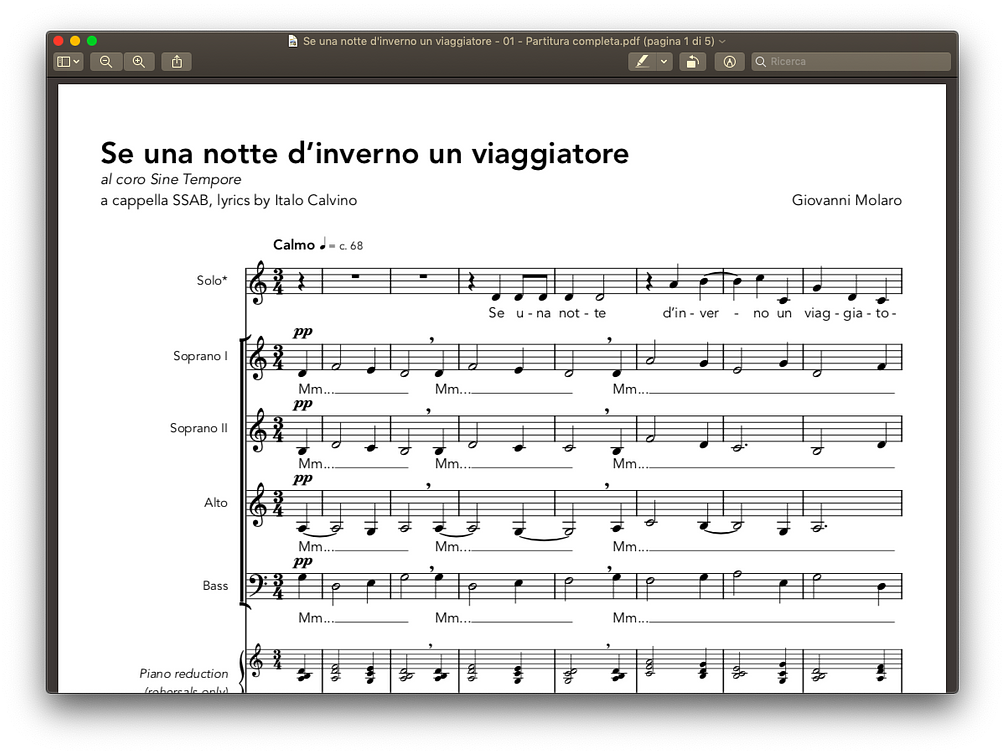The image size is (1005, 755).
Task: Click the 'Alto' staff label
Action: pos(216,502)
